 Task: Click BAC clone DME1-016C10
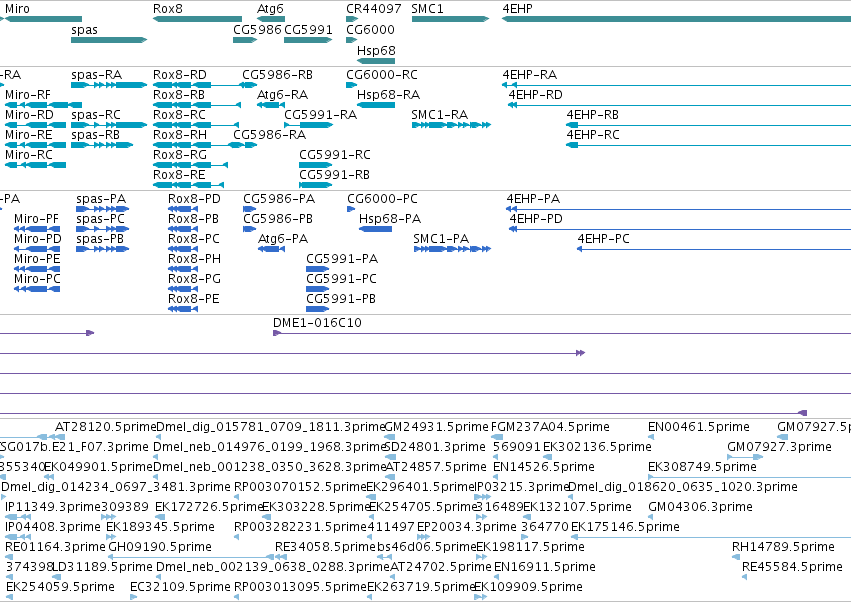(562, 333)
